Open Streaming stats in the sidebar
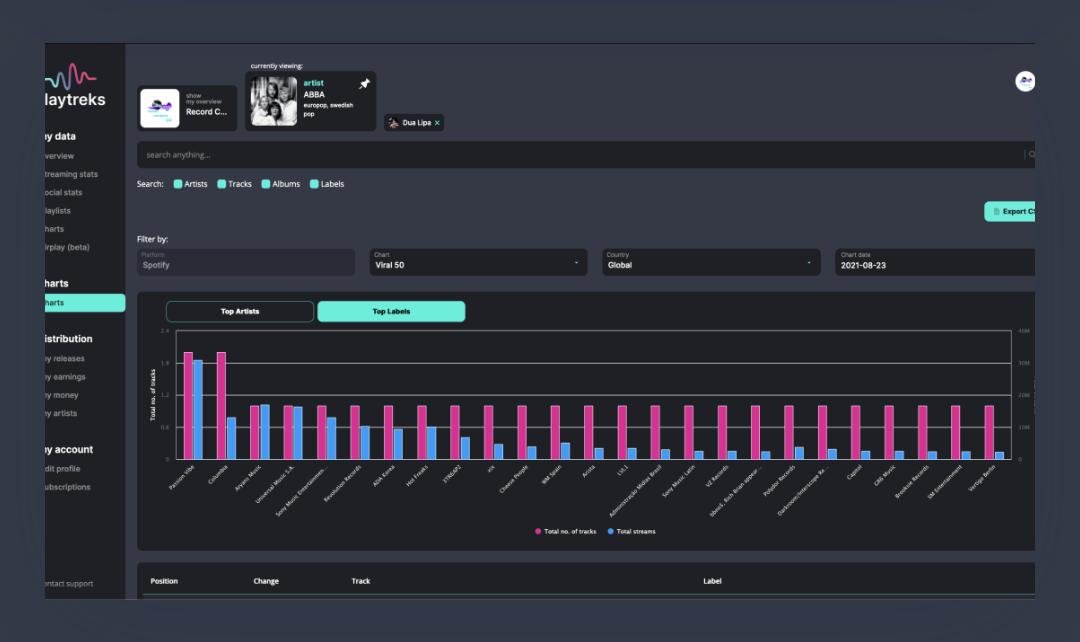 71,174
